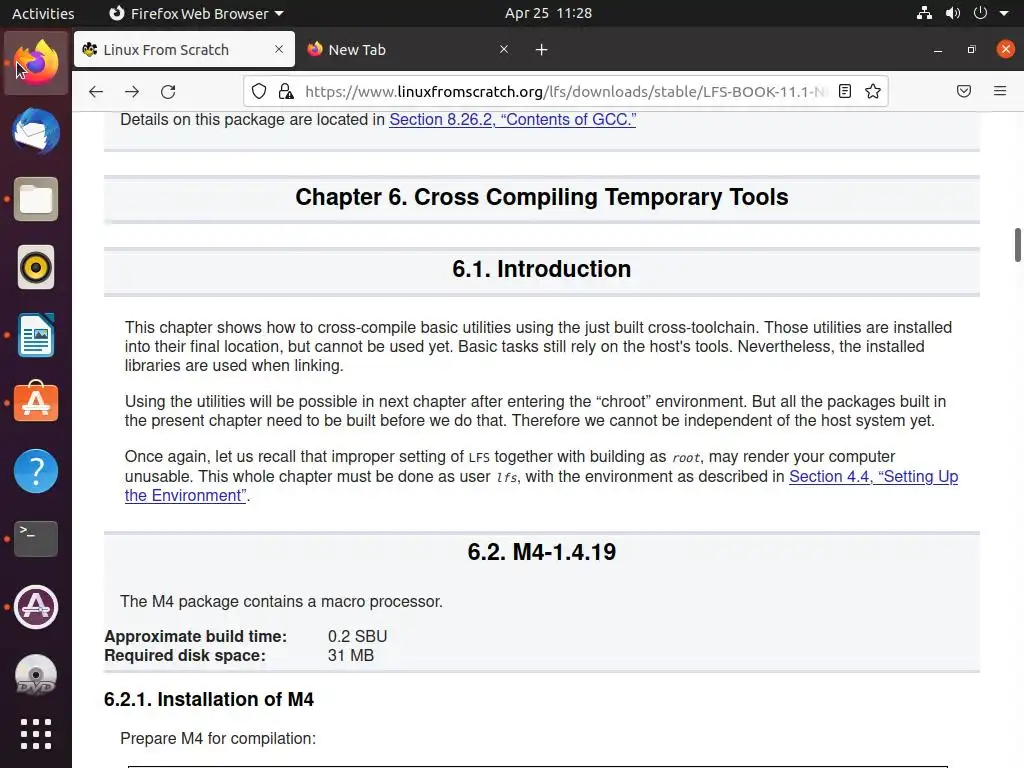This screenshot has width=1024, height=768.
Task: Open Software Updater in dock
Action: coord(36,607)
